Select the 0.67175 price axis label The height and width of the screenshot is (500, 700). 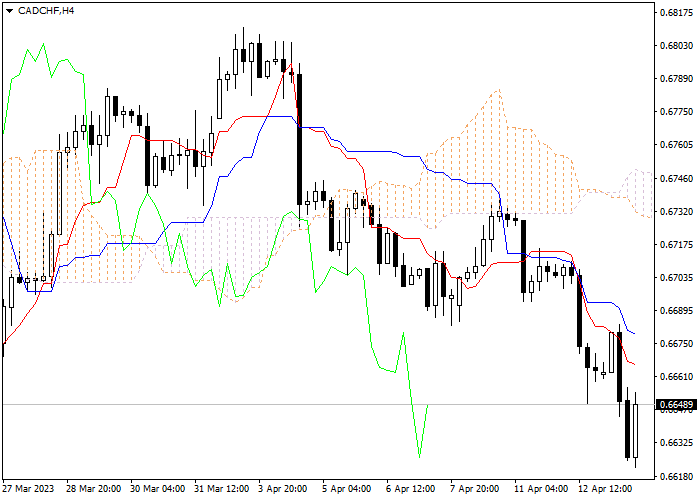(677, 245)
